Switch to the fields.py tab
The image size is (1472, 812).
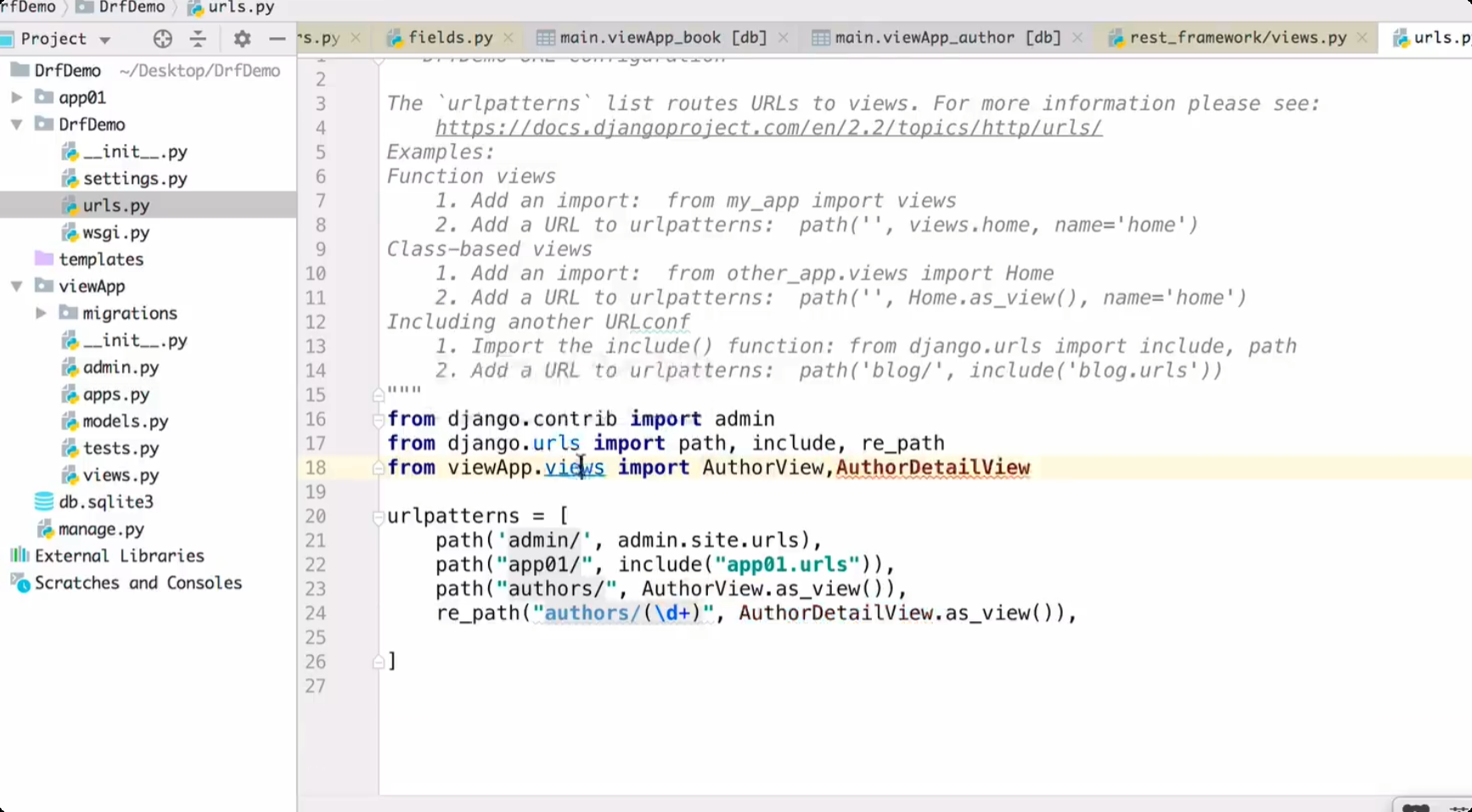pyautogui.click(x=450, y=37)
